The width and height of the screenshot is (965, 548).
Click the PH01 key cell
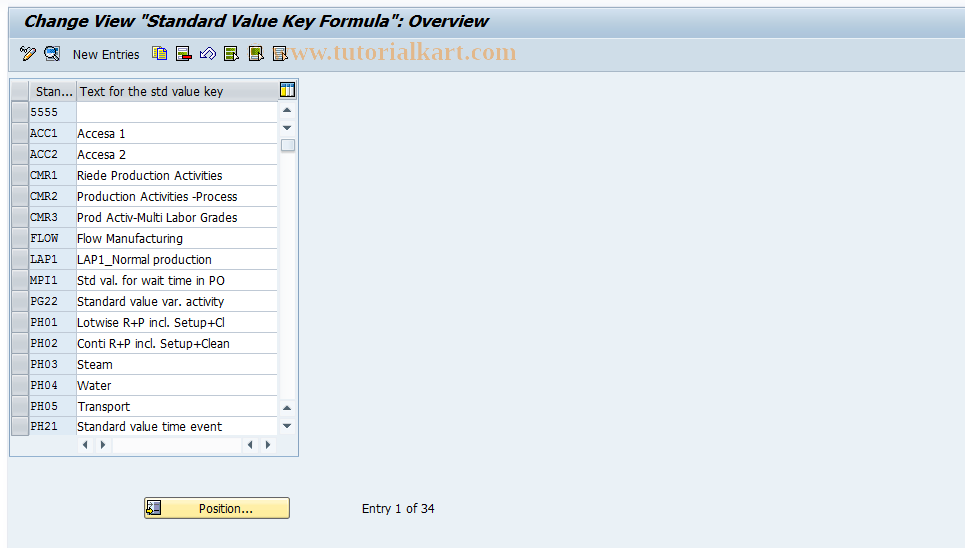(x=52, y=322)
